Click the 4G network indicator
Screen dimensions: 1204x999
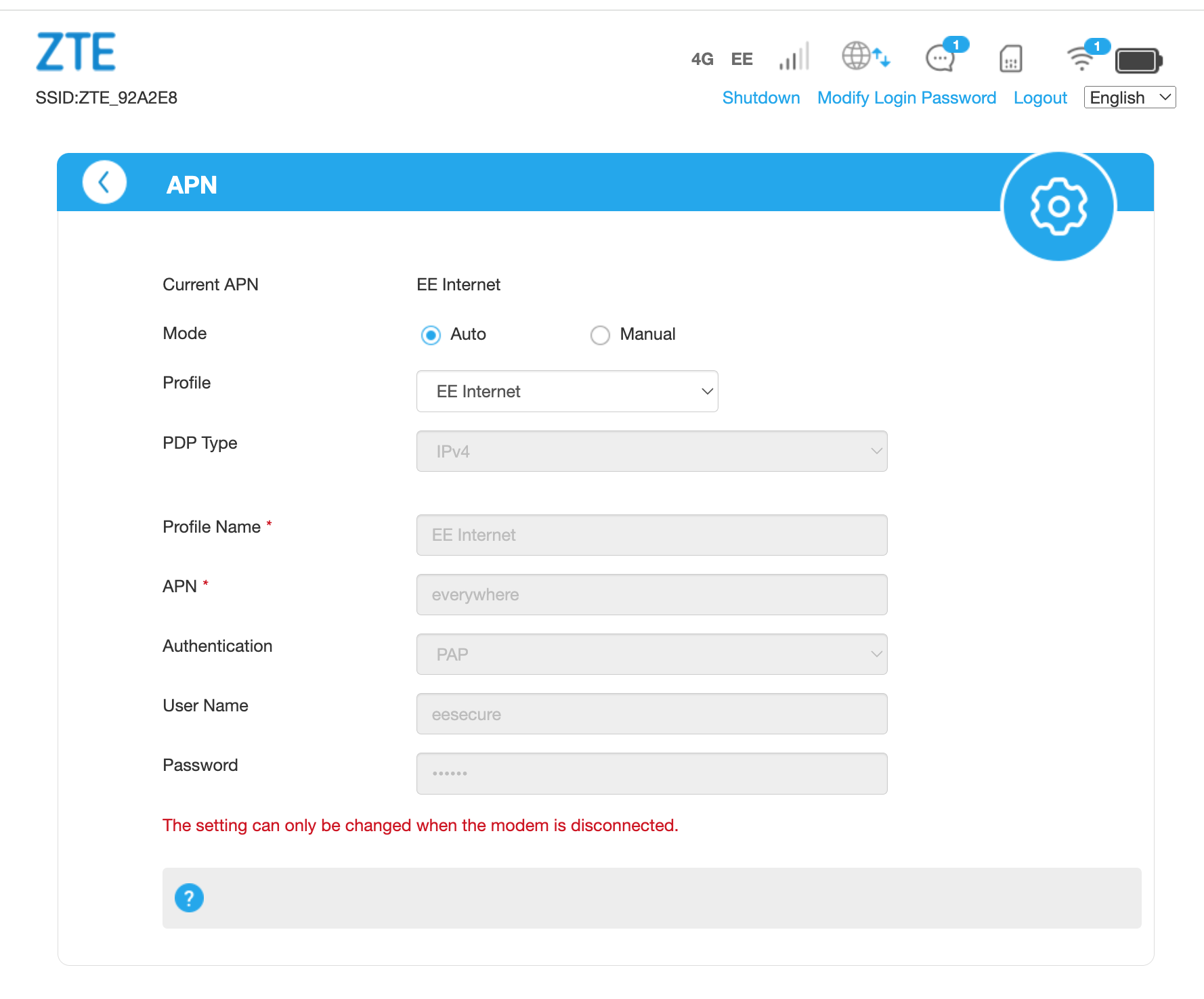coord(702,59)
